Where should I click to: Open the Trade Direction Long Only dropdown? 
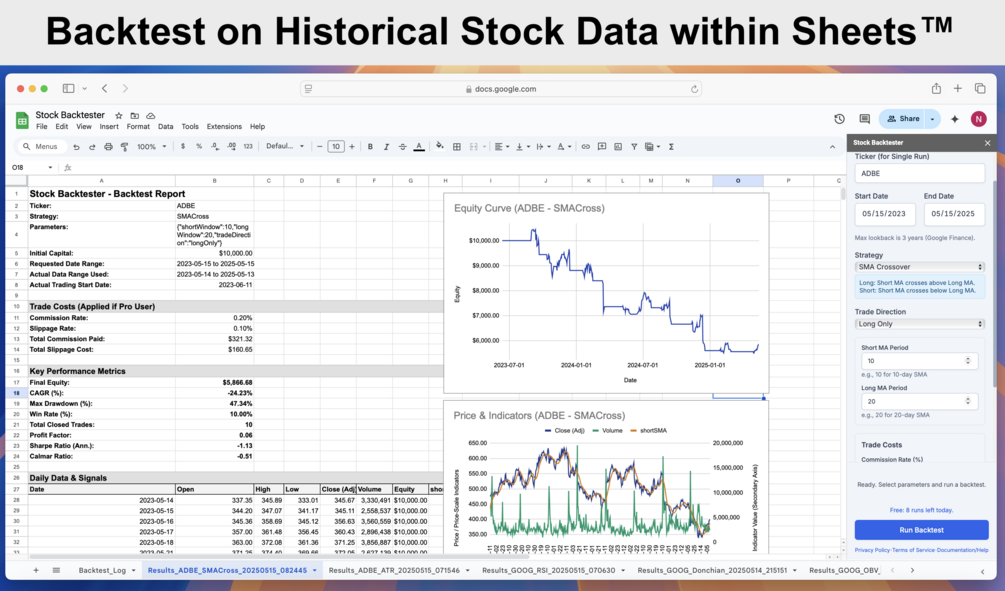coord(920,324)
